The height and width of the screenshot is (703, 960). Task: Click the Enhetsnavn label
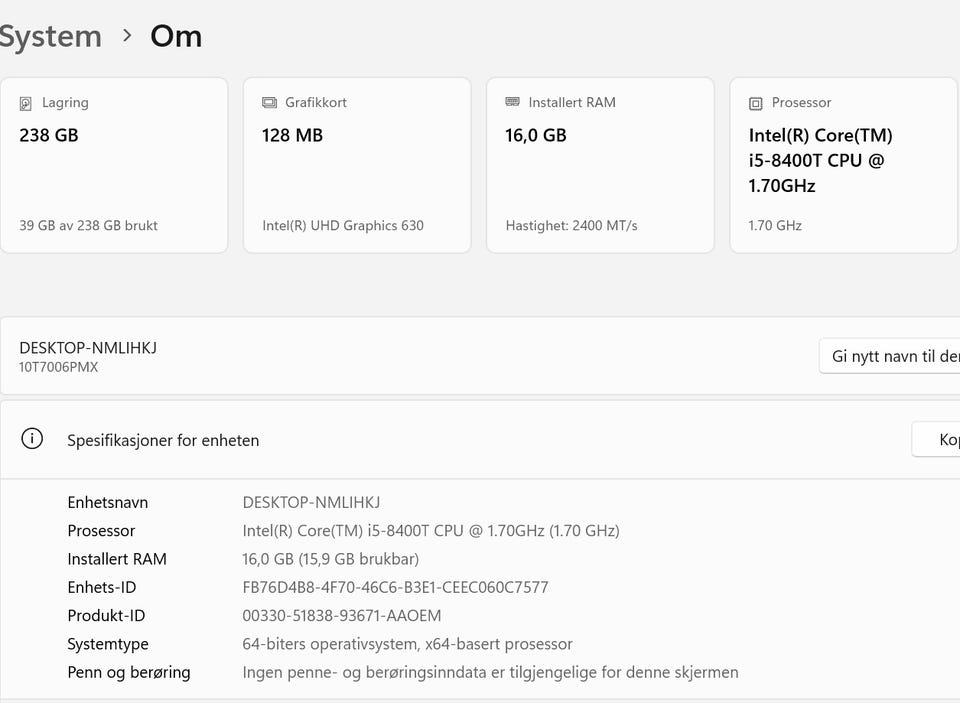[108, 502]
